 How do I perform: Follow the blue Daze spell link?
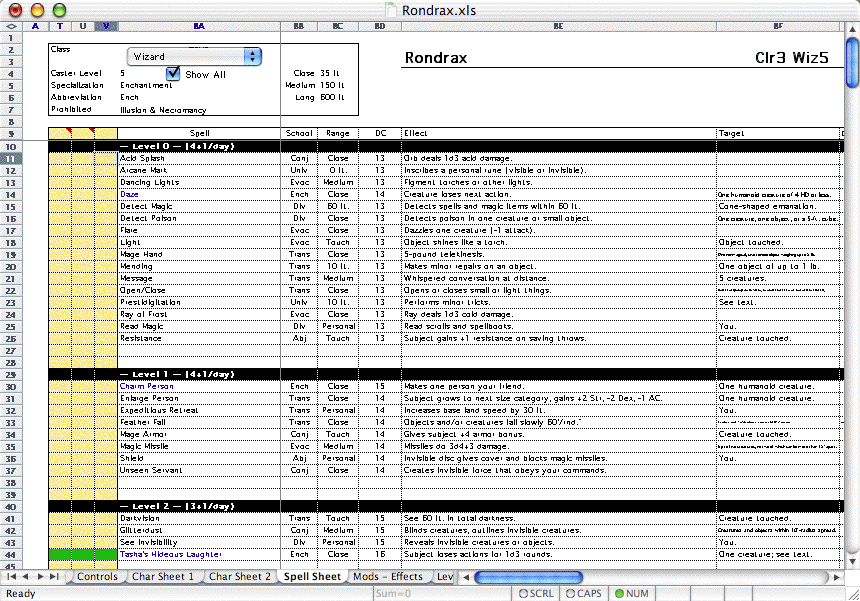click(129, 194)
